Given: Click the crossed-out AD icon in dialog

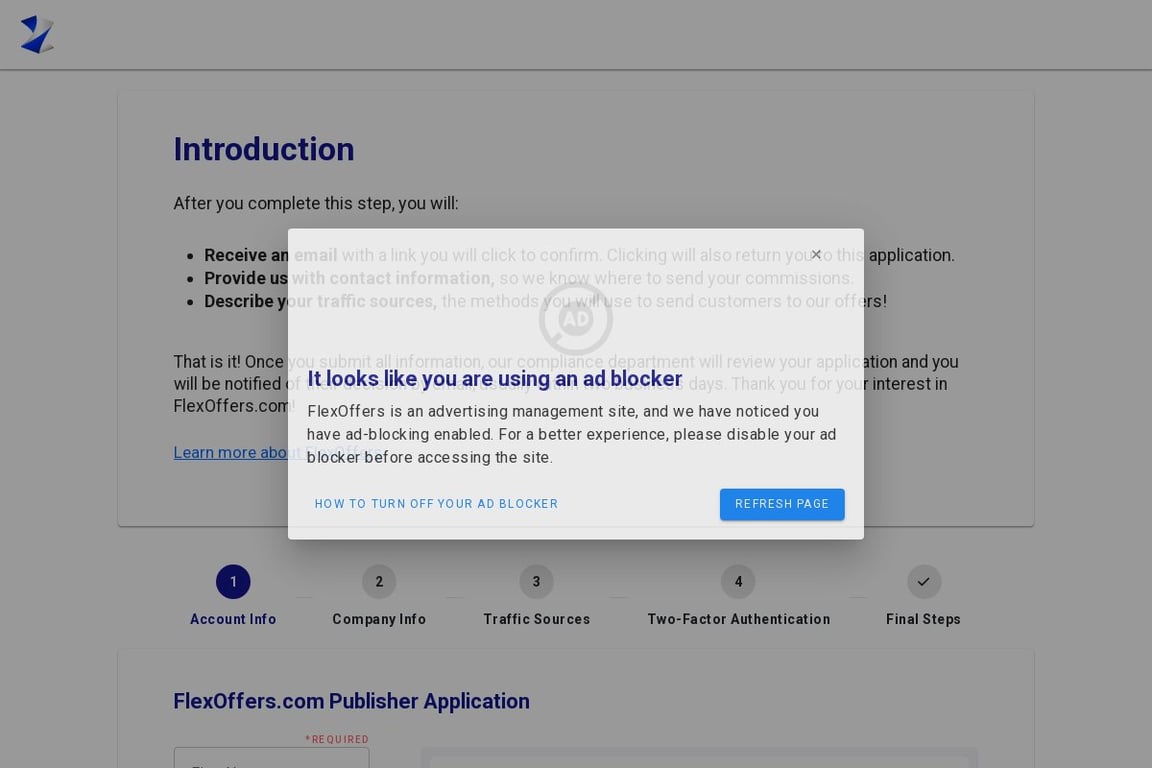Looking at the screenshot, I should point(575,319).
